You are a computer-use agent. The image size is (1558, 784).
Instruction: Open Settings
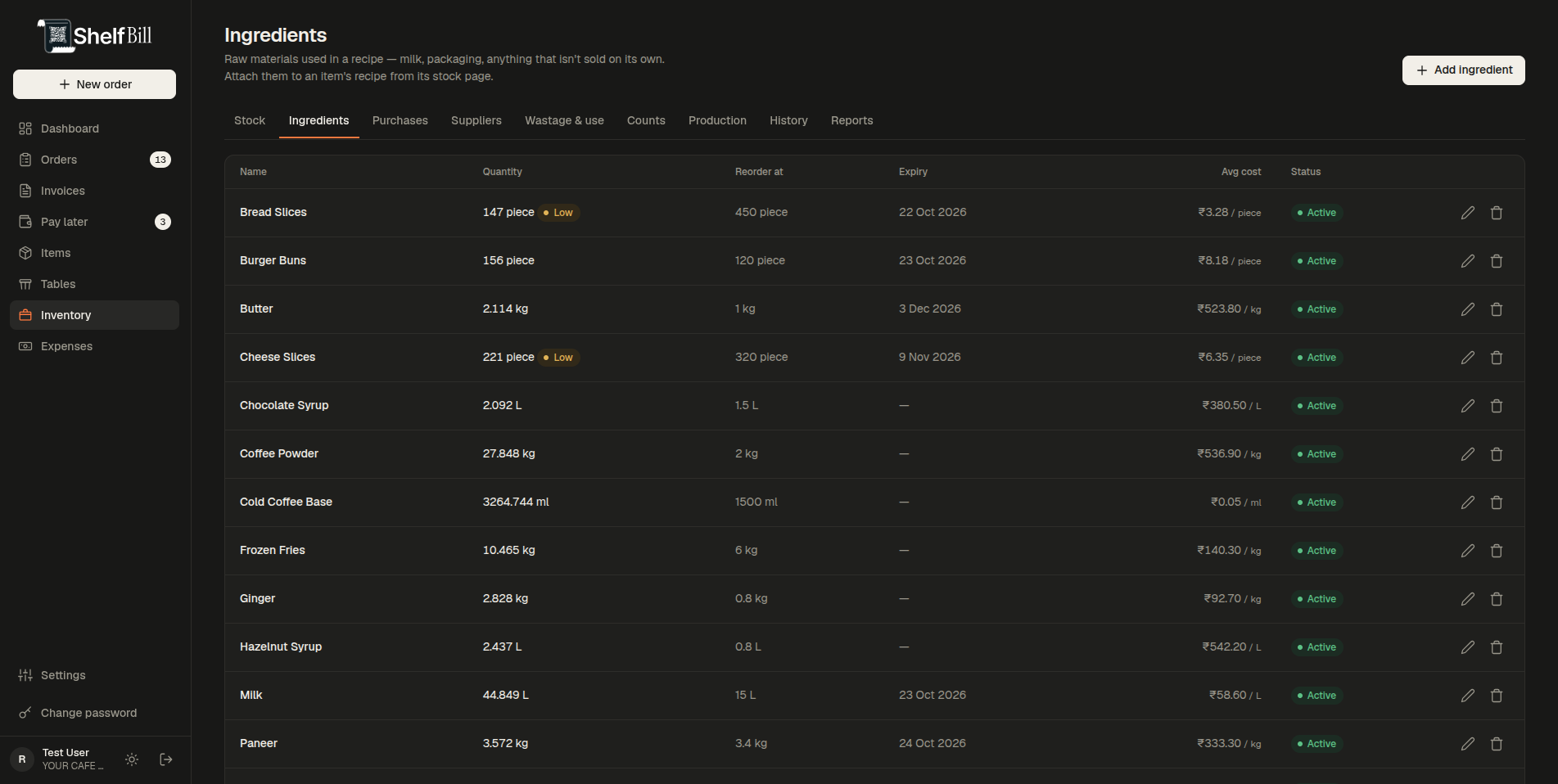94,675
